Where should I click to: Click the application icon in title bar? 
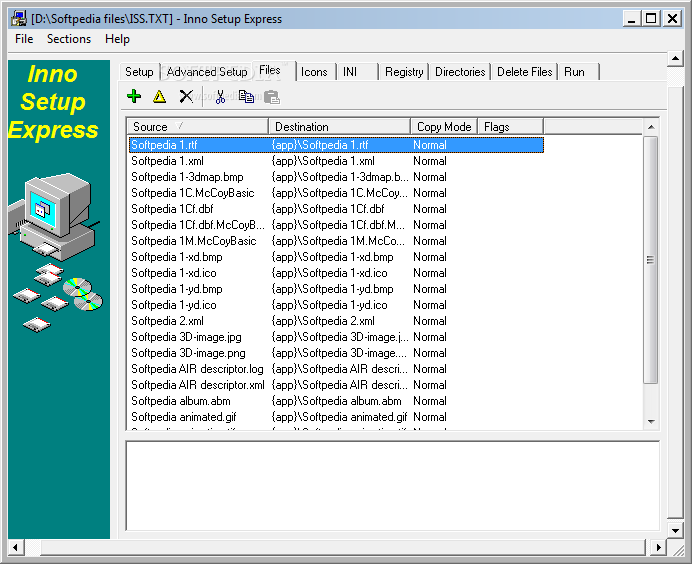pos(19,19)
